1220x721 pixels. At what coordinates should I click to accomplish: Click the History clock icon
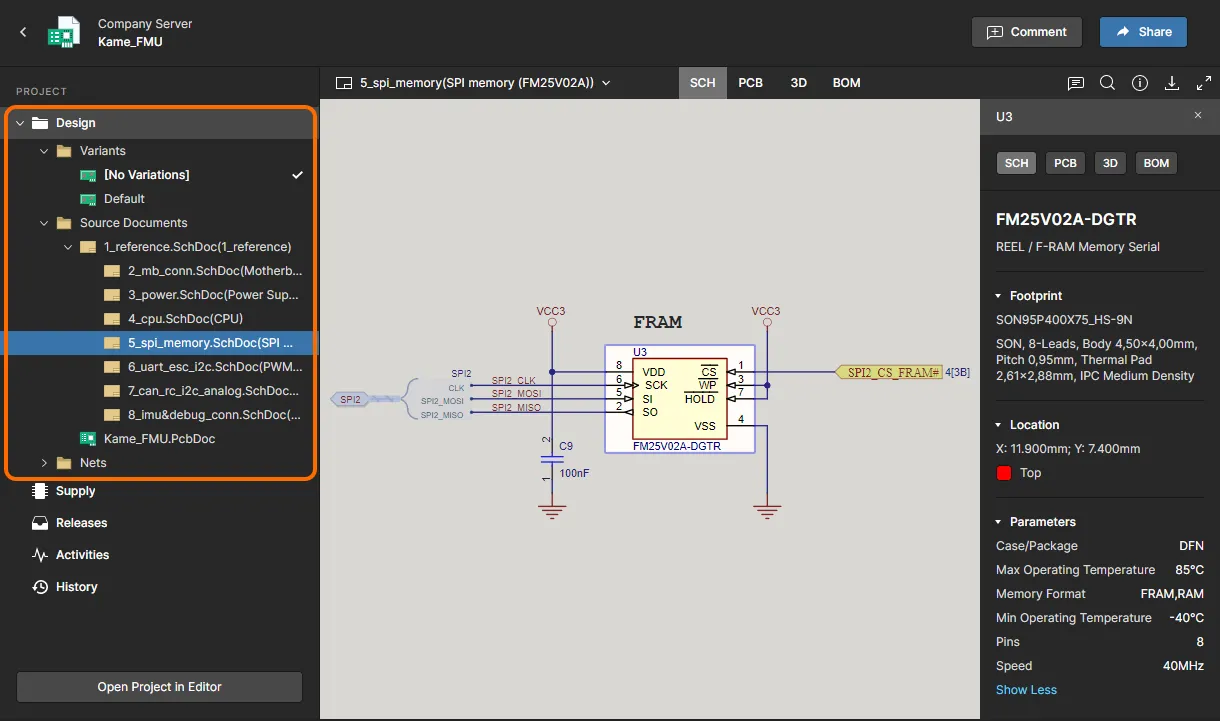(x=40, y=587)
